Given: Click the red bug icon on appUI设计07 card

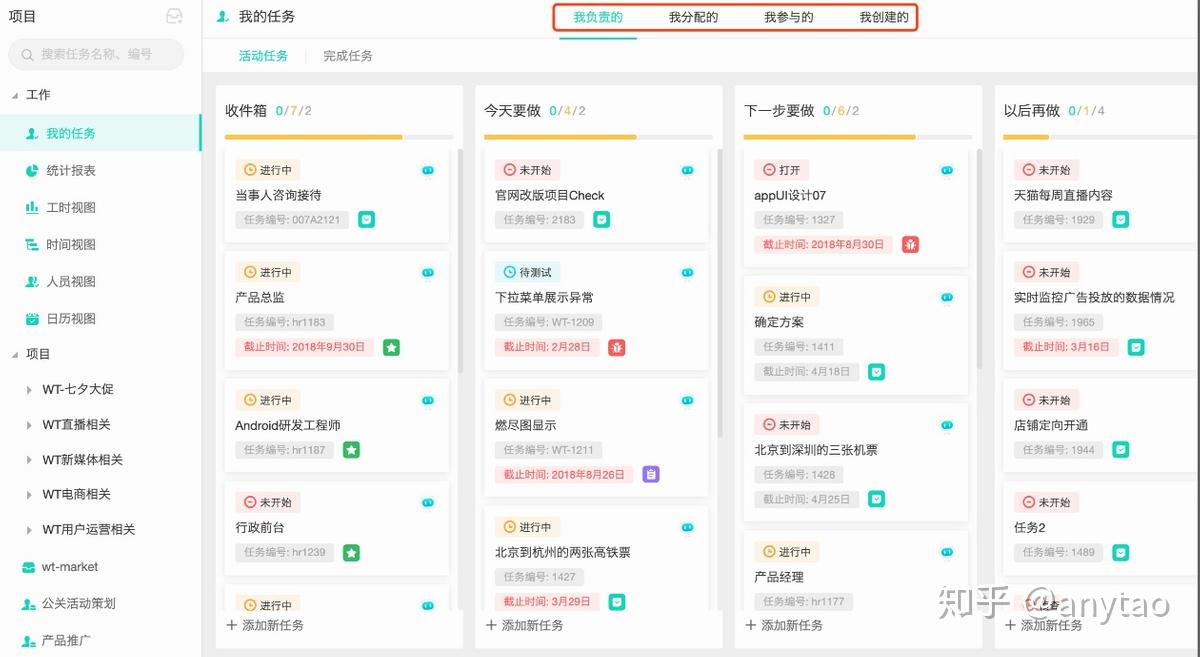Looking at the screenshot, I should tap(910, 245).
